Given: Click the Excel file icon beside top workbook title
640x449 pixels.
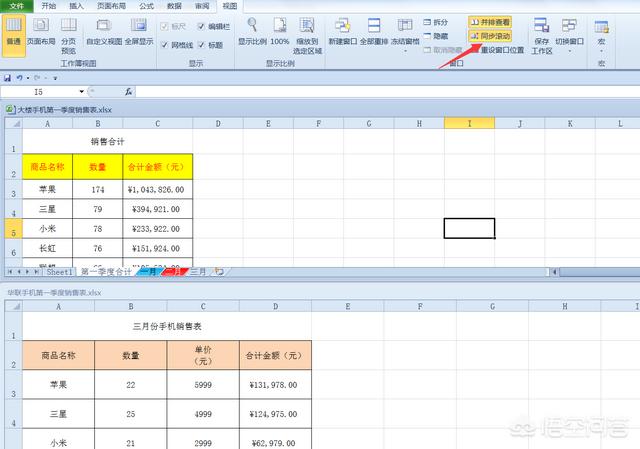Looking at the screenshot, I should coord(10,109).
